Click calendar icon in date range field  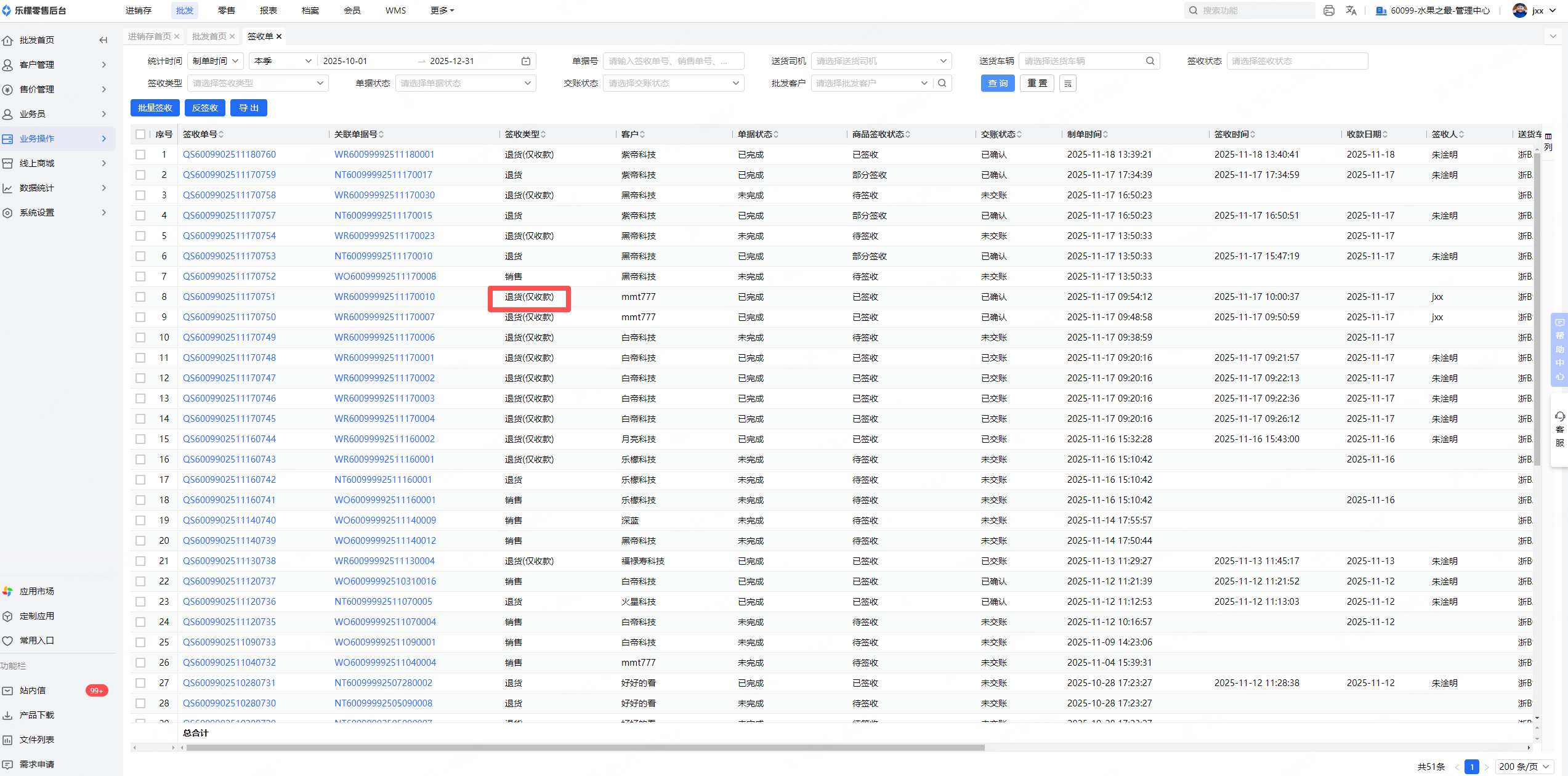[x=526, y=61]
